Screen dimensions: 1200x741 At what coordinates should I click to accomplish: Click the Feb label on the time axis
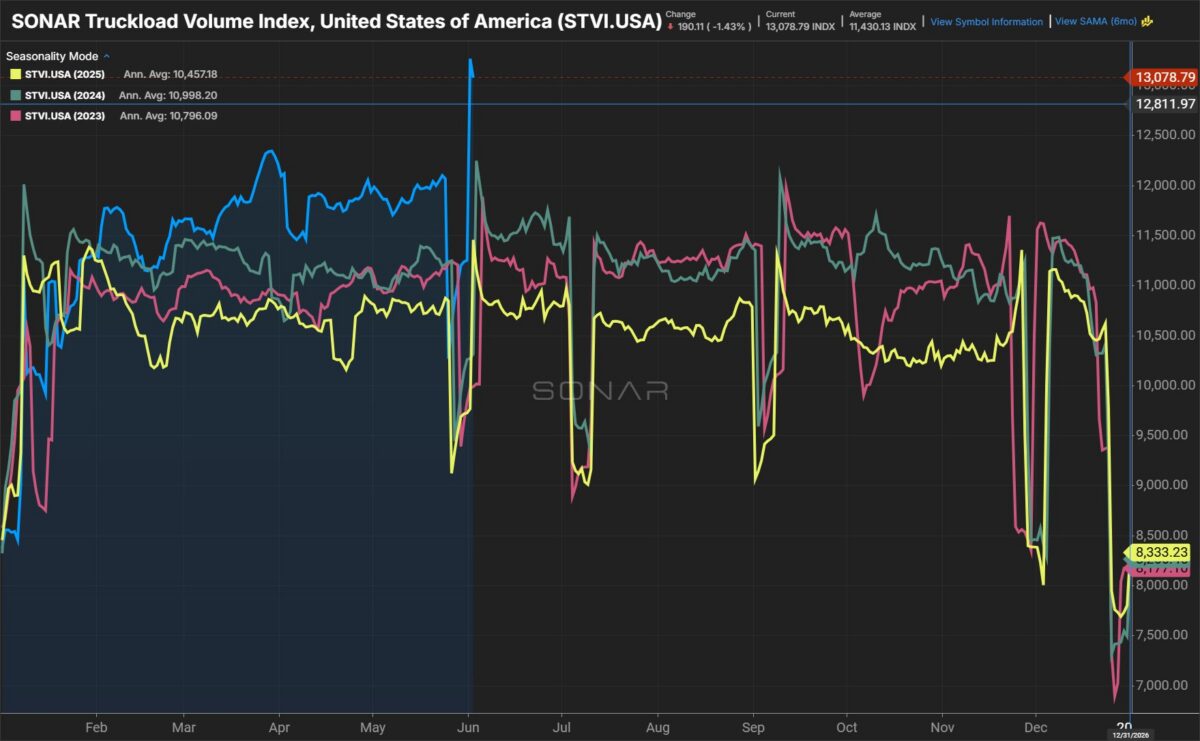[x=96, y=727]
